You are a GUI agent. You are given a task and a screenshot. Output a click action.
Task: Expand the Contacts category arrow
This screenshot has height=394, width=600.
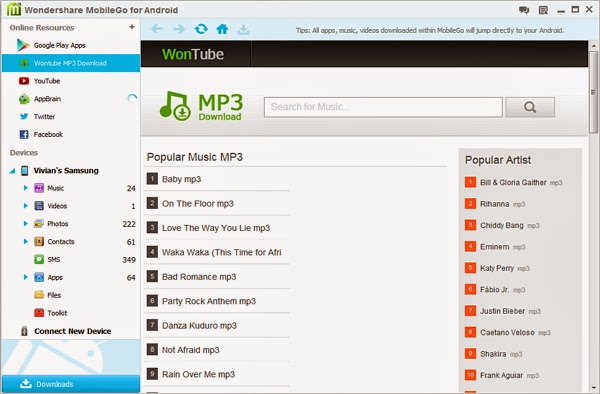pos(26,241)
